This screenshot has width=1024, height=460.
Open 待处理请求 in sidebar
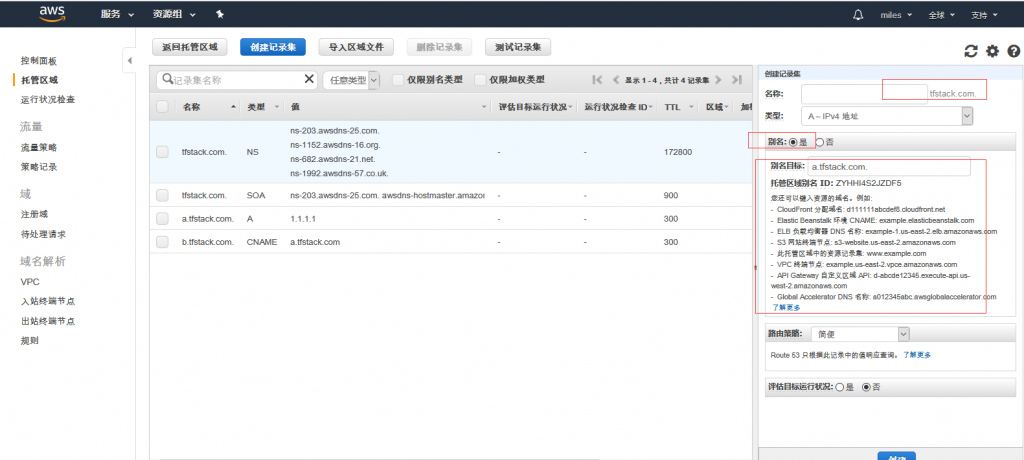tap(43, 234)
